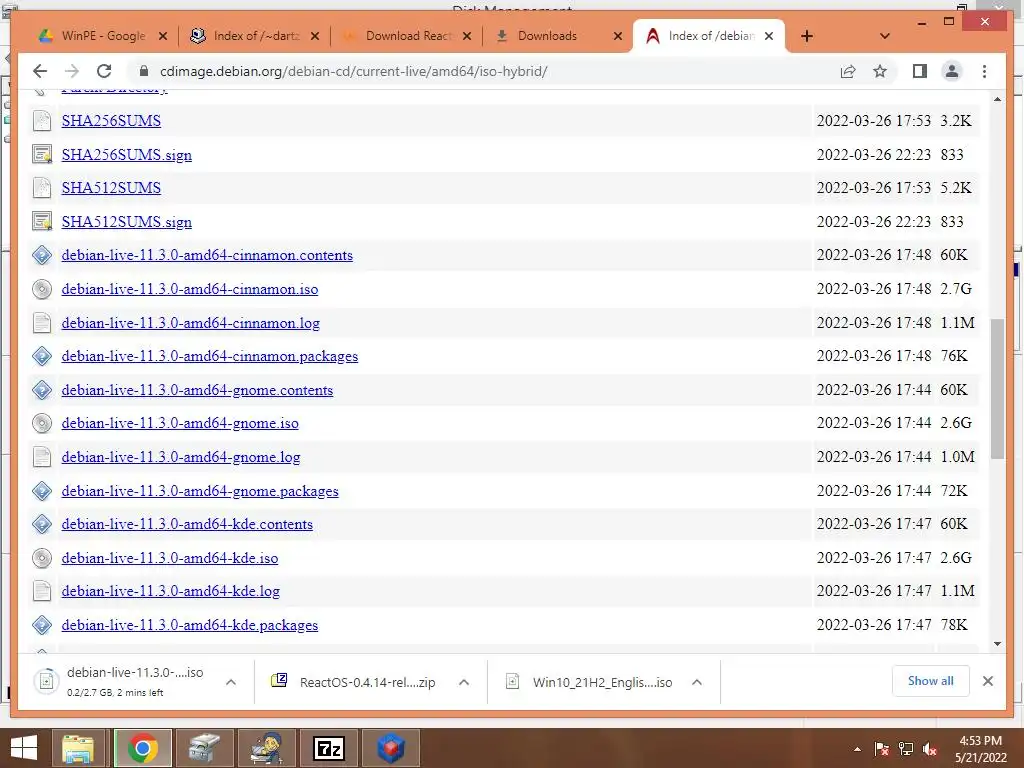Click the vertical scrollbar thumb
Viewport: 1024px width, 768px height.
(997, 389)
